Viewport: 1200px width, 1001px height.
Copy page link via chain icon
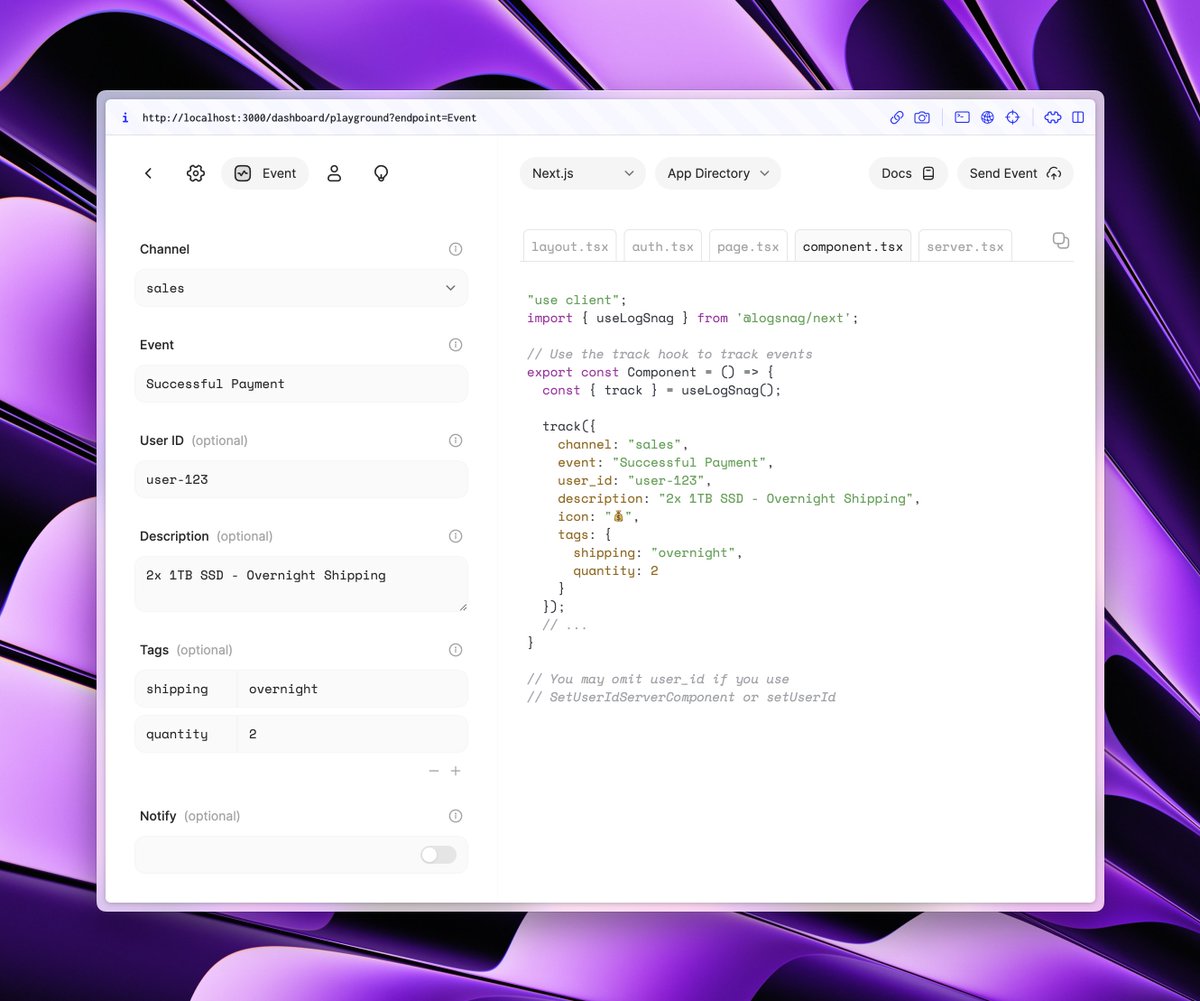pos(897,117)
